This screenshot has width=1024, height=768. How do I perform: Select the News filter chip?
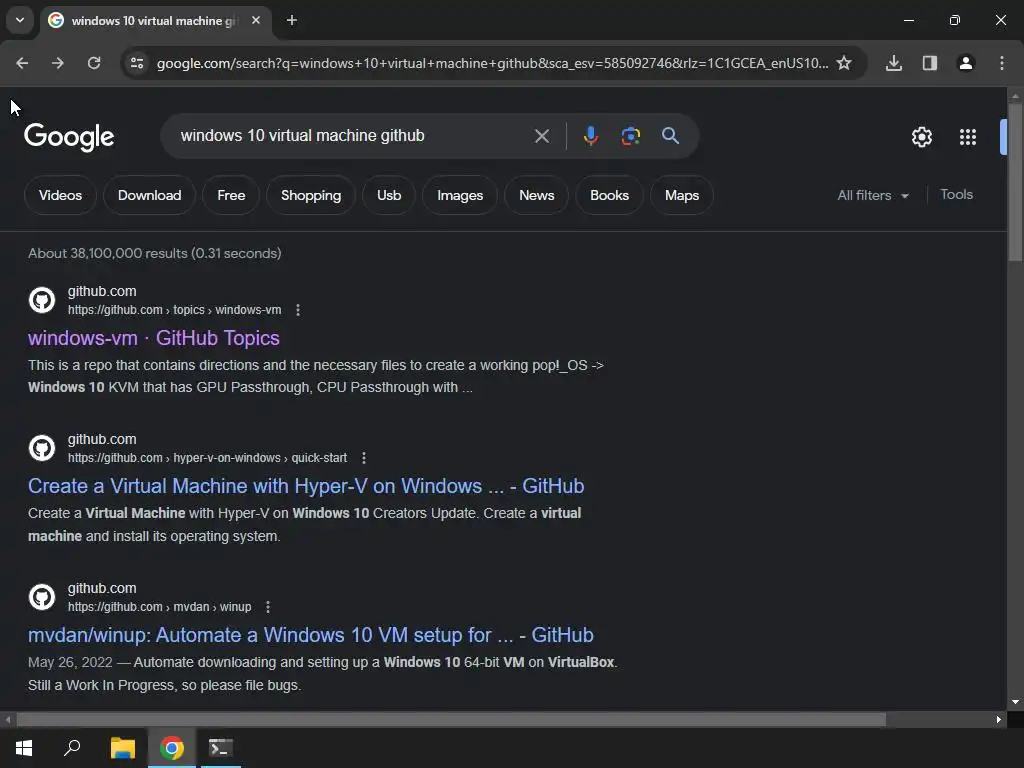[x=536, y=195]
